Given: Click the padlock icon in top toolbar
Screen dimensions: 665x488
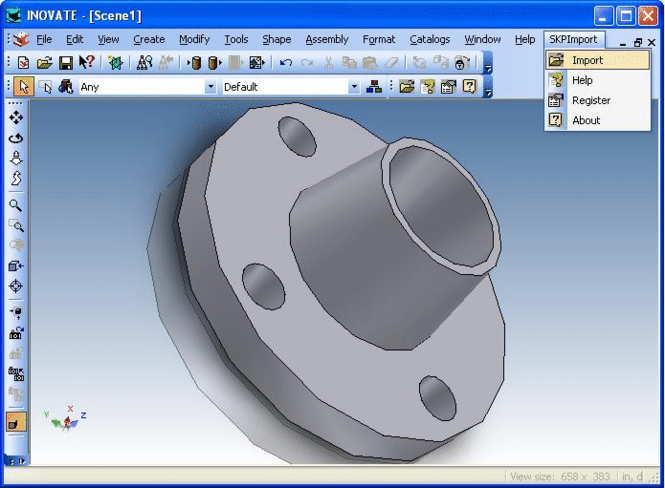Looking at the screenshot, I should tap(461, 63).
